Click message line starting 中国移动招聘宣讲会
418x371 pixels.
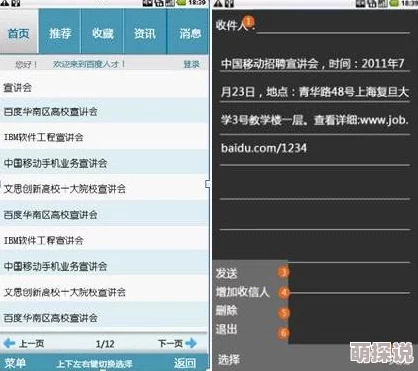[312, 63]
